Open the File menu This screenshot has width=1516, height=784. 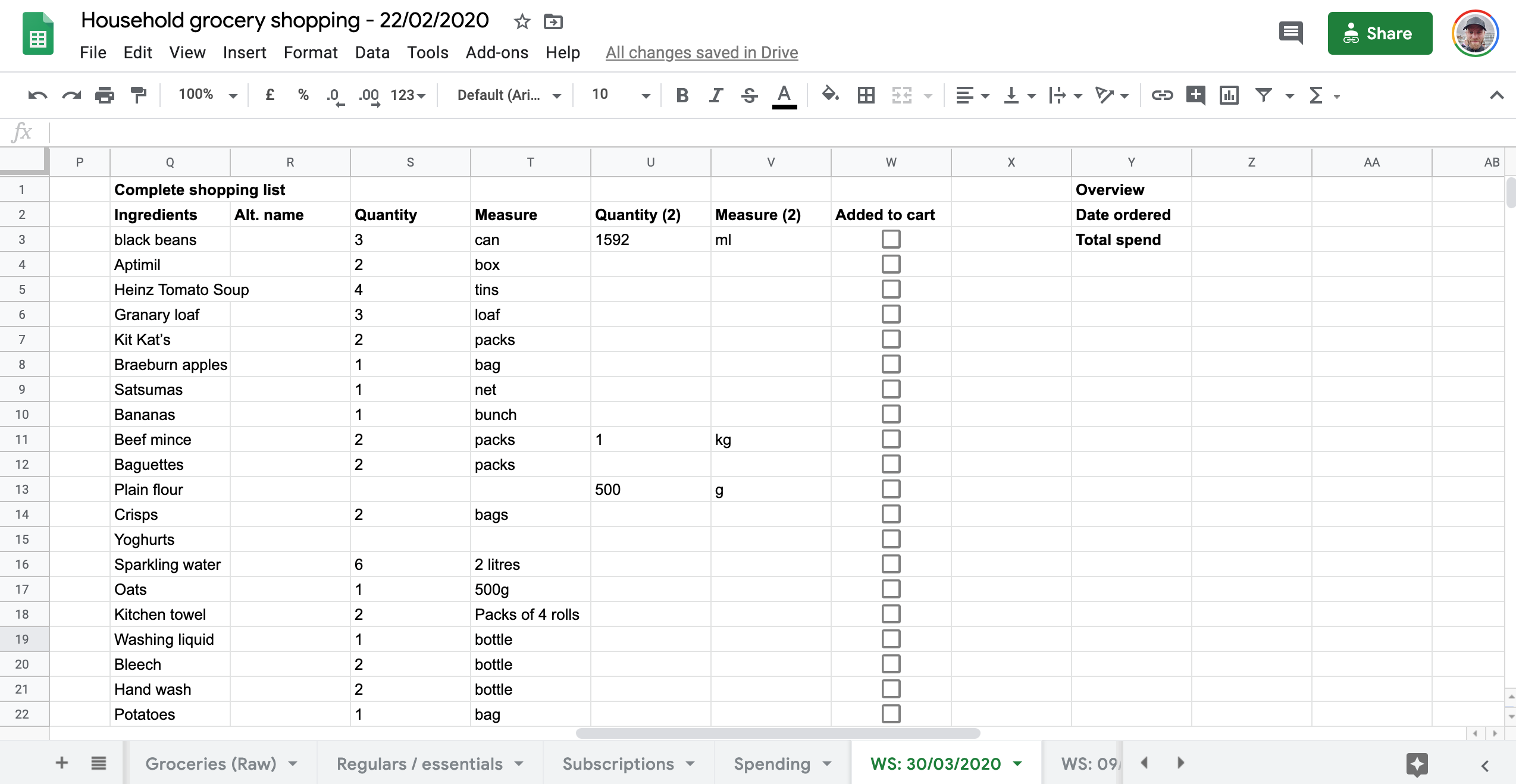pyautogui.click(x=93, y=52)
